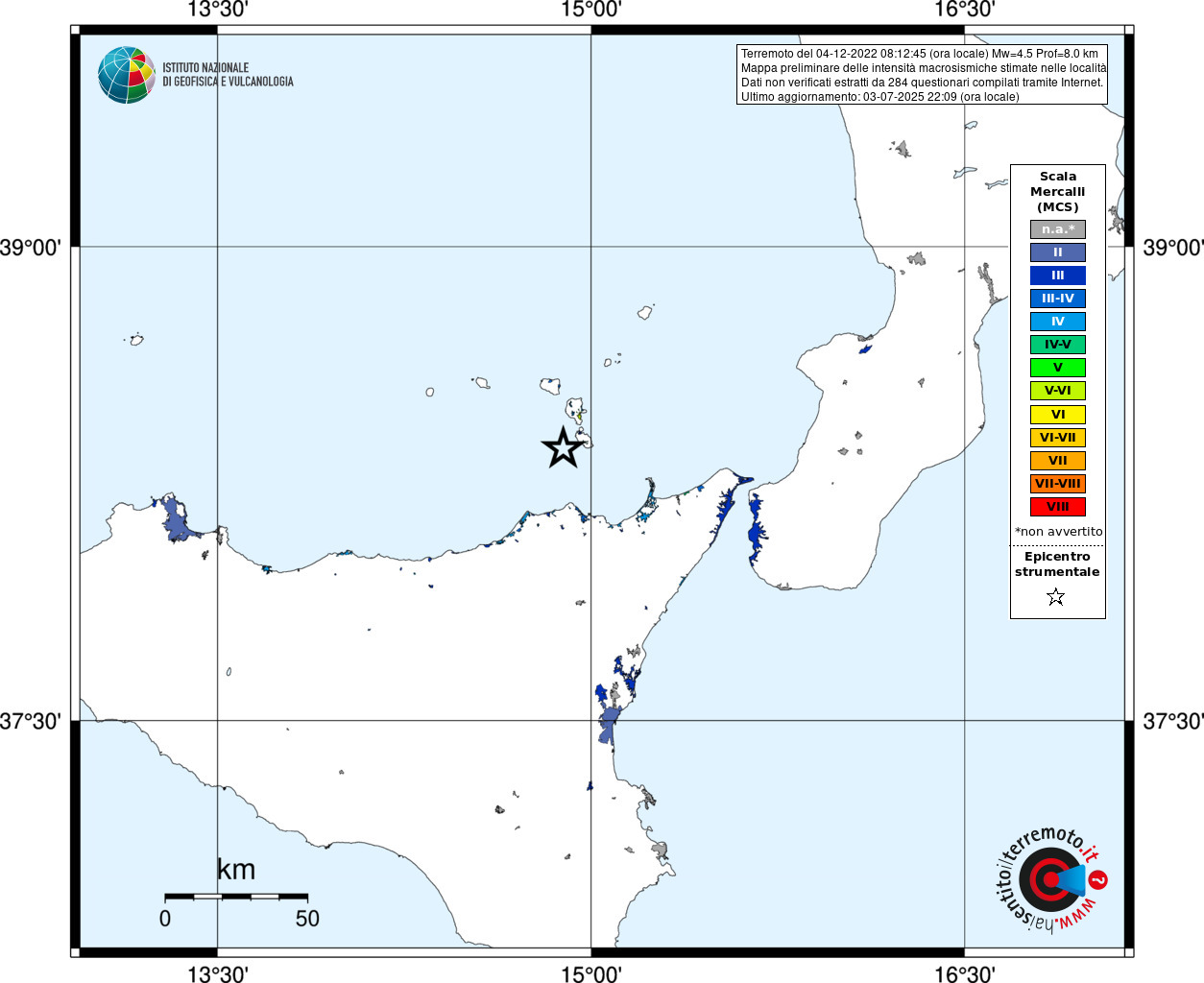This screenshot has width=1204, height=983.
Task: Click the bottom 13°30' longitude label
Action: point(218,973)
